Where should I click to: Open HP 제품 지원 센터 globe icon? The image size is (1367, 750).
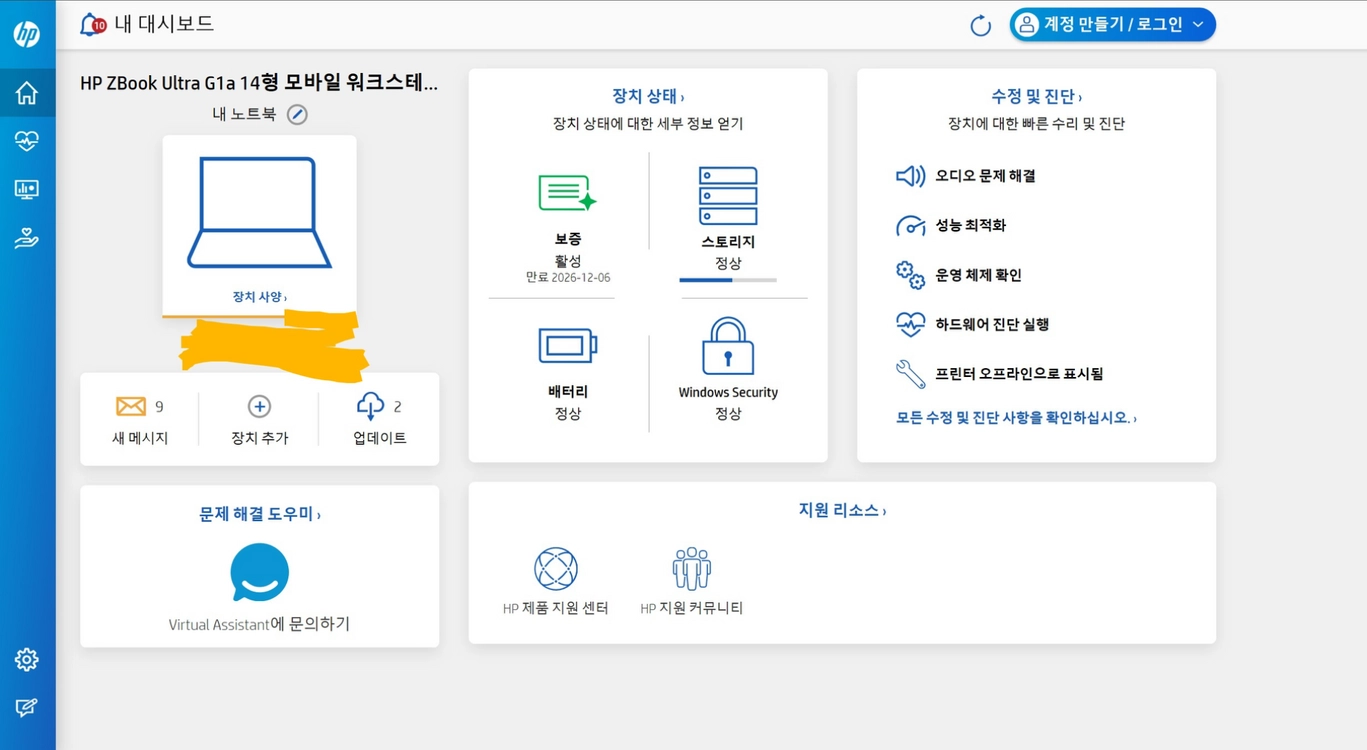(x=556, y=569)
